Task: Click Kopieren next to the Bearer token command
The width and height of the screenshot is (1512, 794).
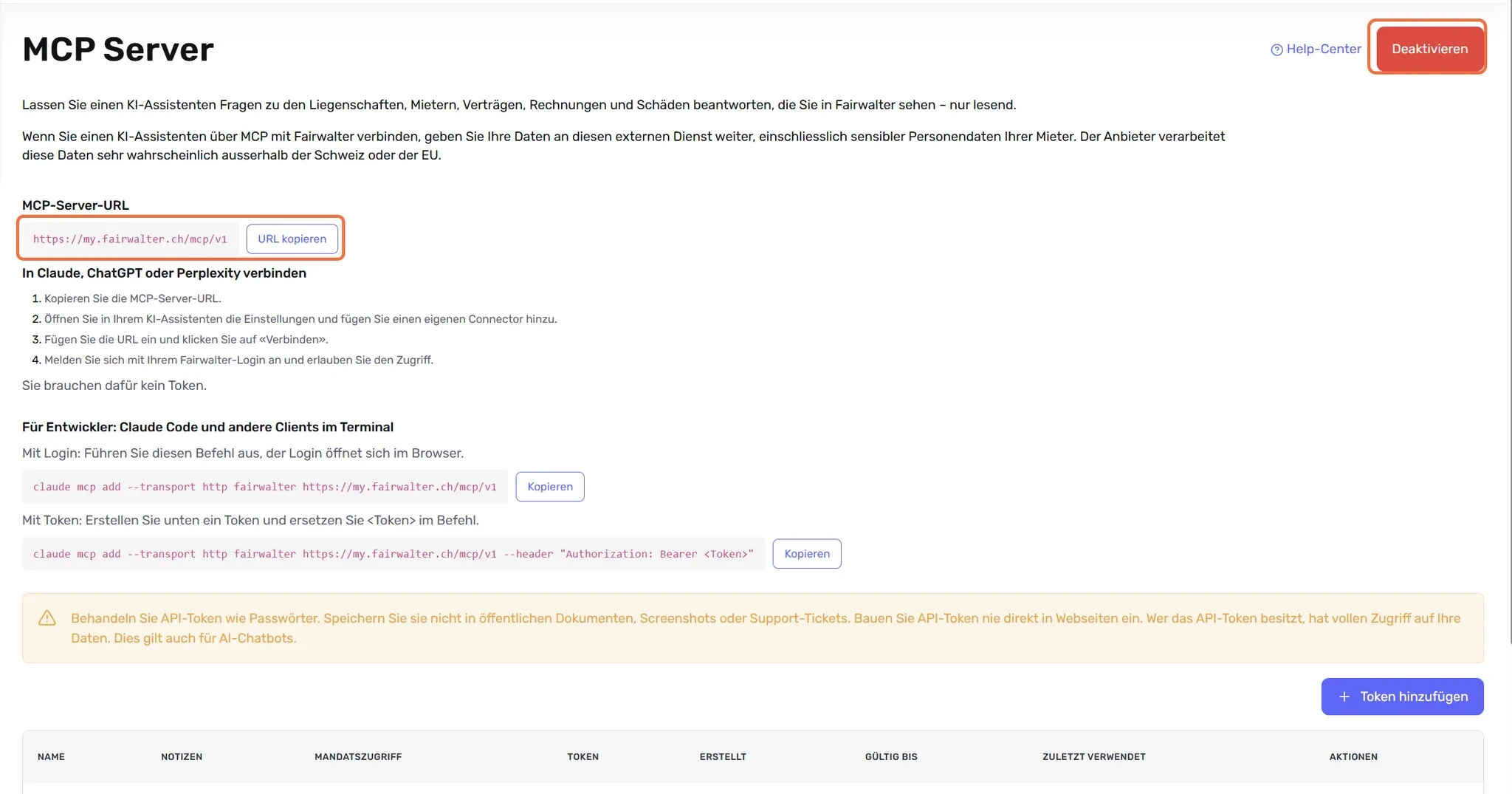Action: coord(807,553)
